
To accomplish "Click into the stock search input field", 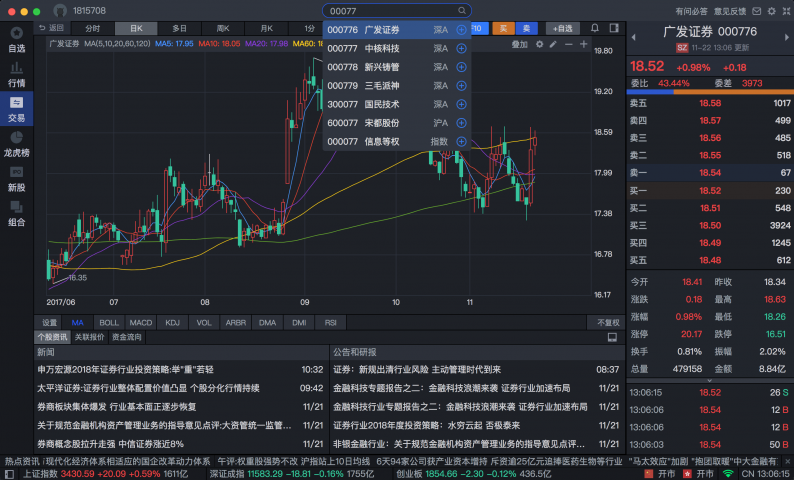I will click(x=390, y=10).
